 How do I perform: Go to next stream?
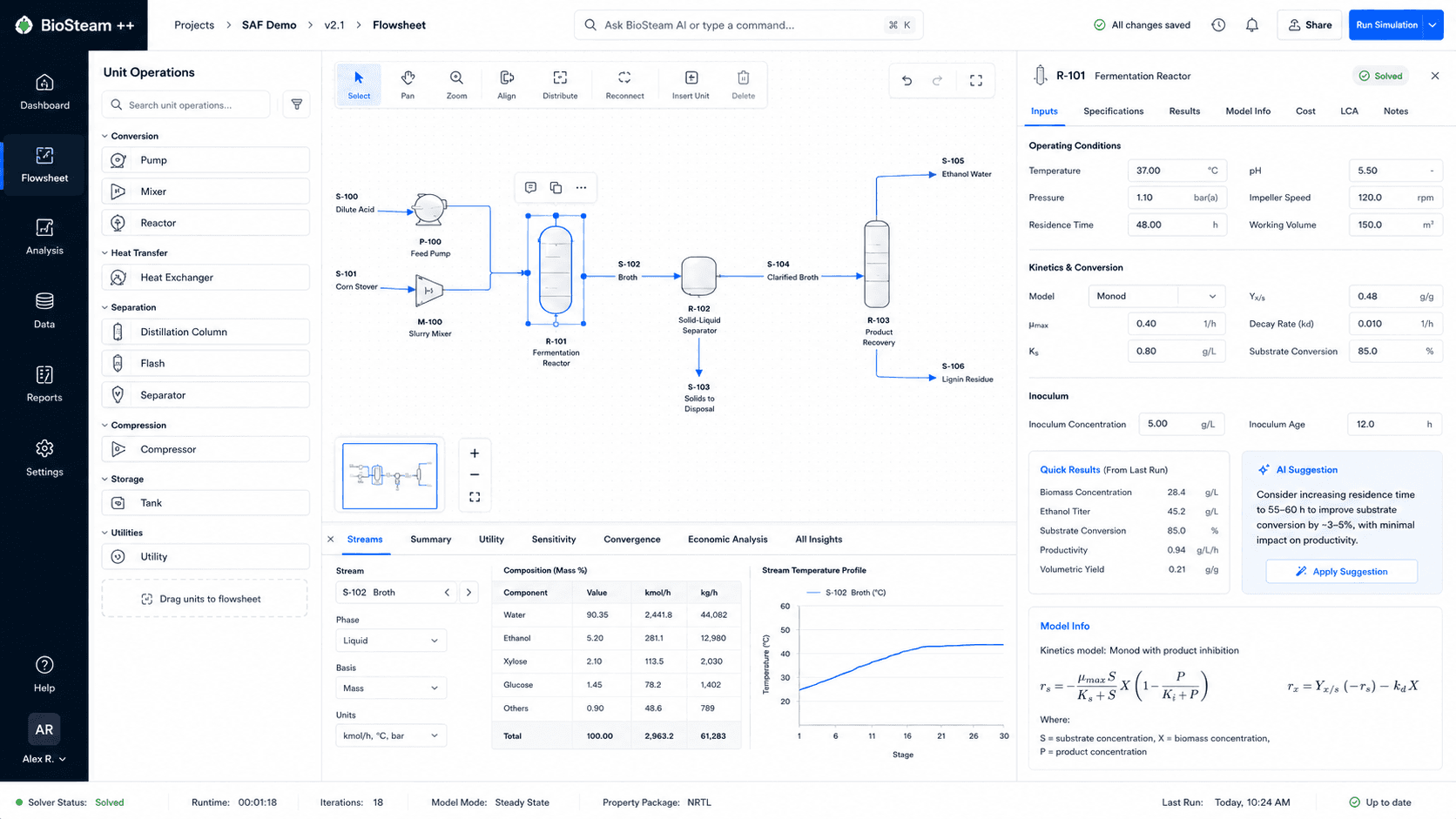click(468, 593)
